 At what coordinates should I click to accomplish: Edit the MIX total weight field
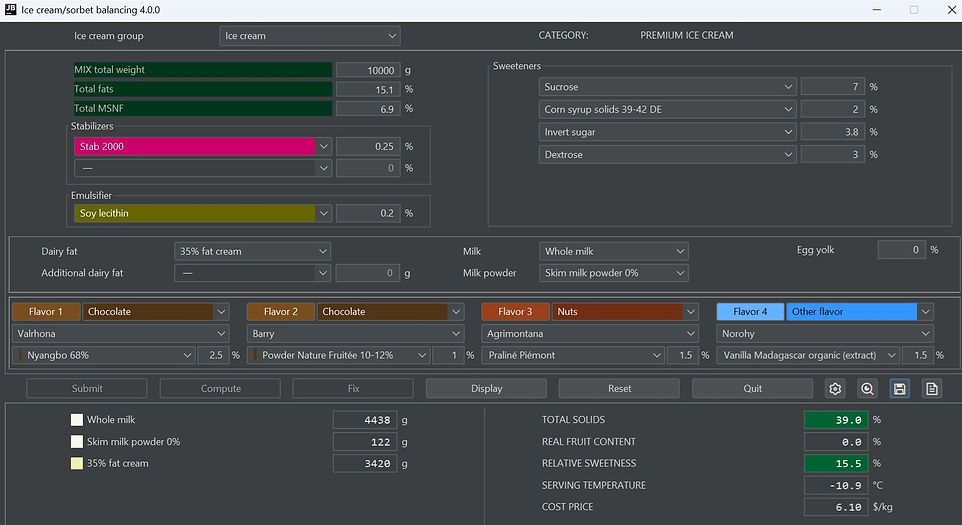[x=368, y=70]
